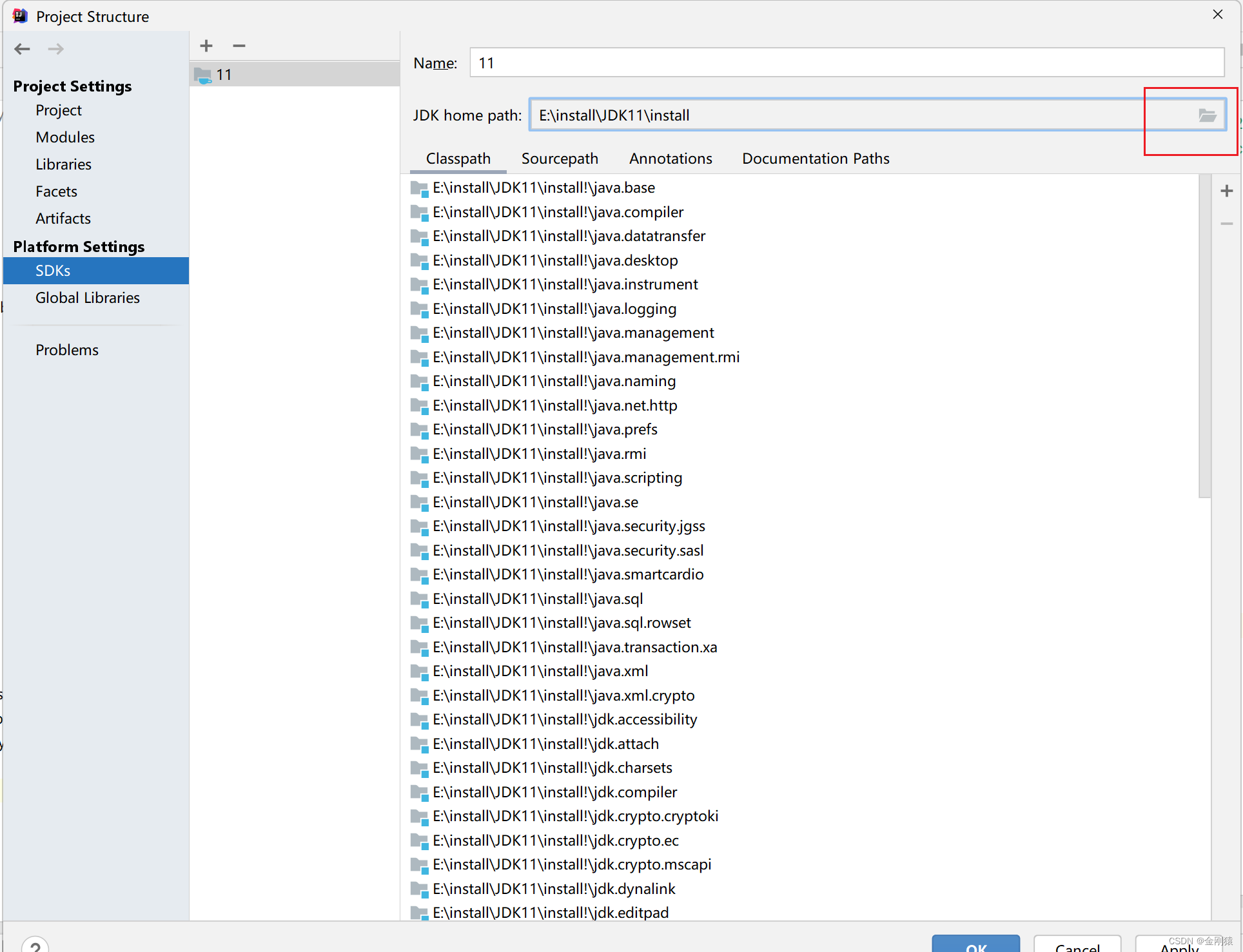Open Facets settings

tap(57, 191)
